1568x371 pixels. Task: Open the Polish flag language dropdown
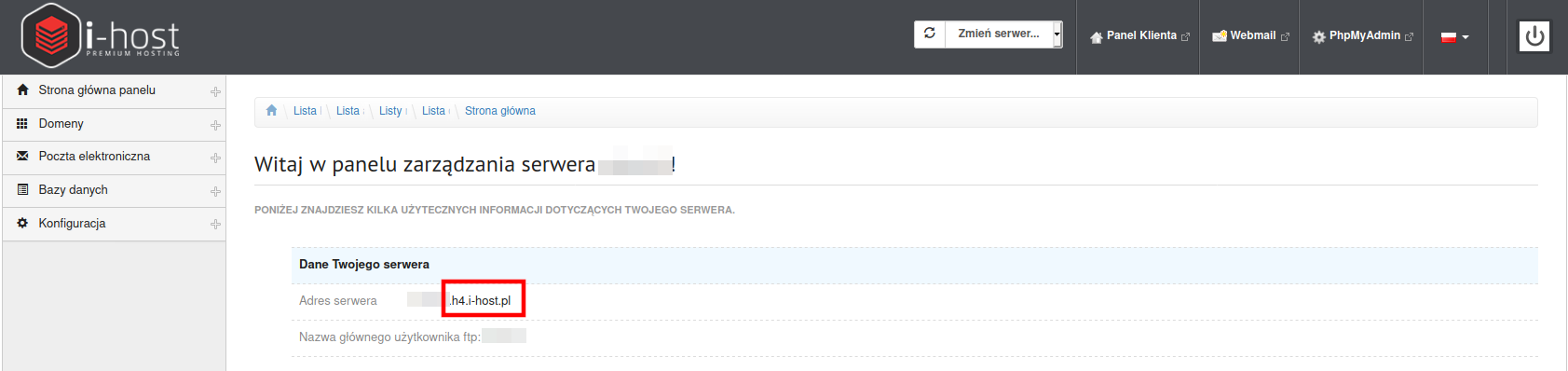1454,37
